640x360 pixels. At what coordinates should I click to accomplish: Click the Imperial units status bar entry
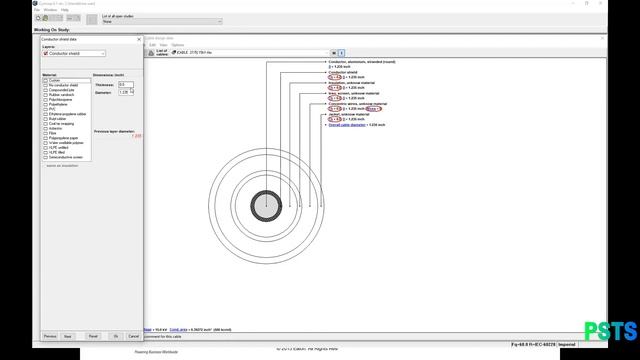pos(567,344)
